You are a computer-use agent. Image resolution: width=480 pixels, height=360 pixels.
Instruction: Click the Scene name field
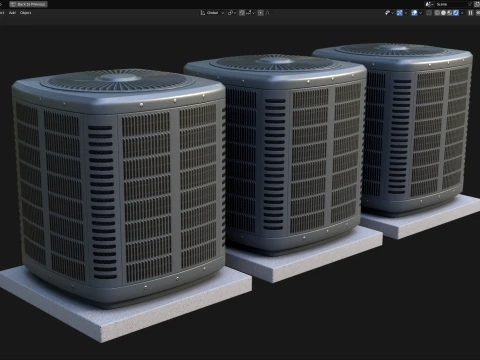pyautogui.click(x=451, y=4)
